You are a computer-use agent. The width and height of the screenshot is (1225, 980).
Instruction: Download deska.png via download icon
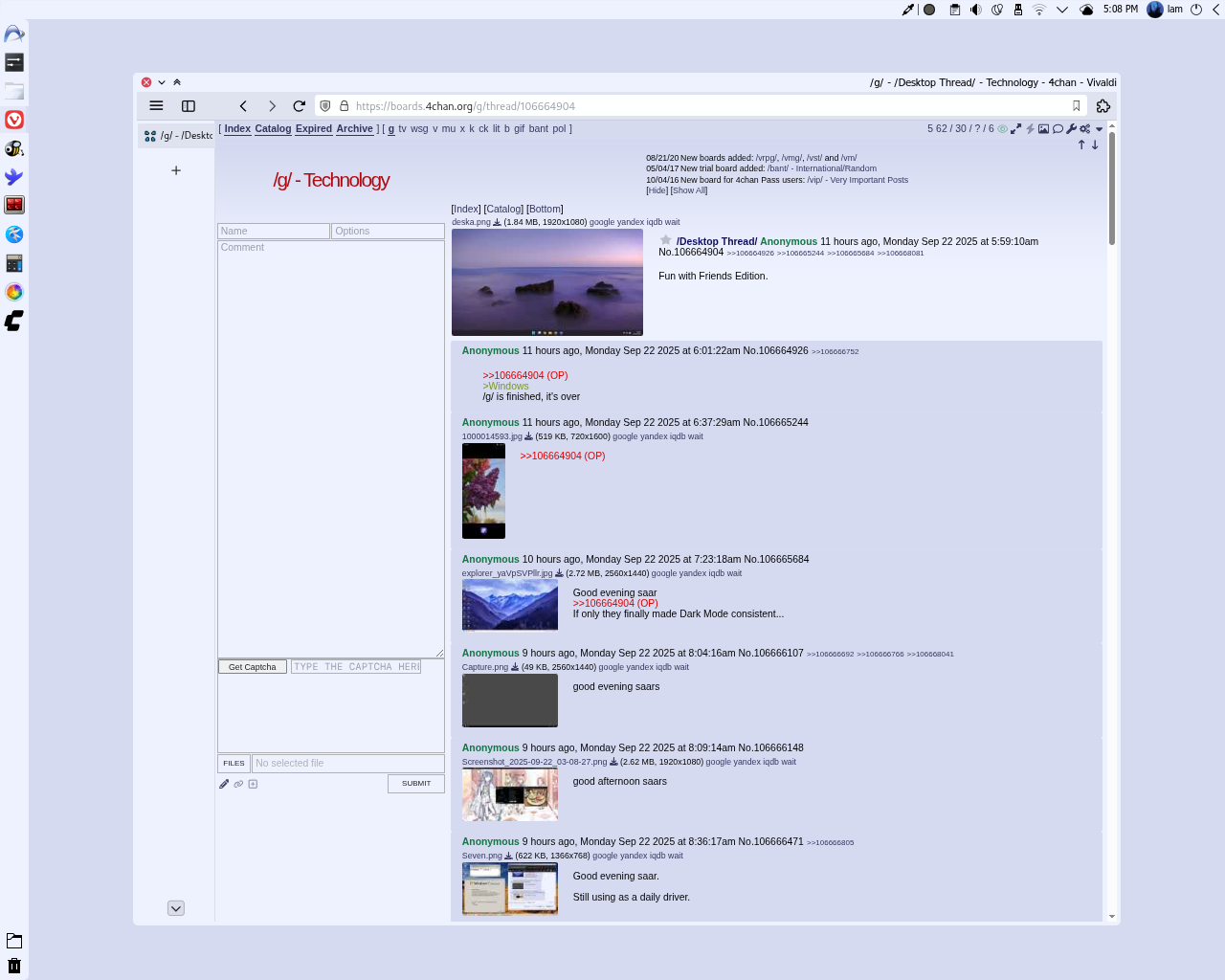pos(497,222)
